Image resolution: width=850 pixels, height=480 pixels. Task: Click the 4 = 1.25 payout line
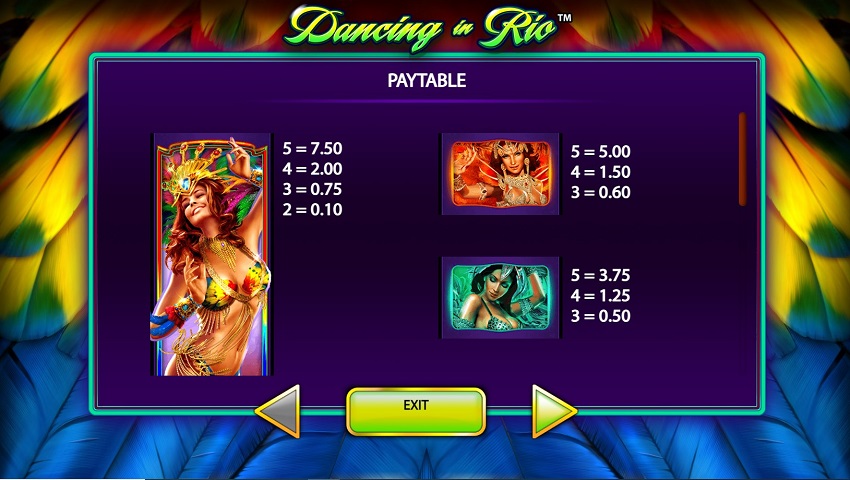(x=601, y=296)
